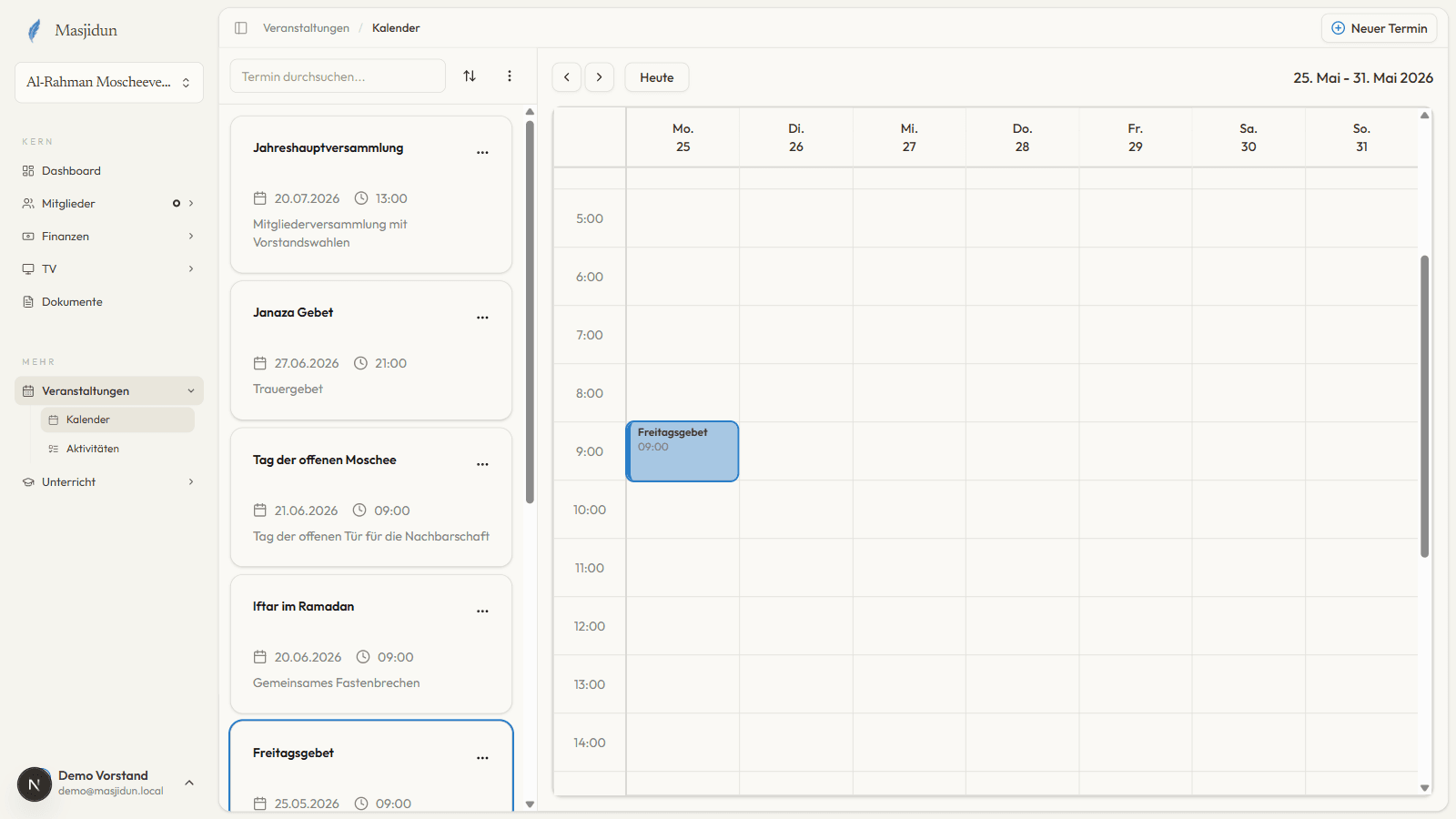Toggle the sidebar panel icon
Screen dimensions: 1456x819
pos(241,28)
